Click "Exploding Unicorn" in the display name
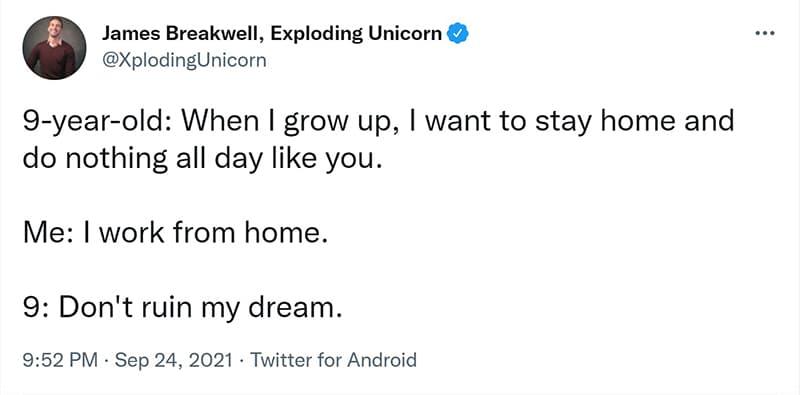This screenshot has height=395, width=800. pos(357,34)
